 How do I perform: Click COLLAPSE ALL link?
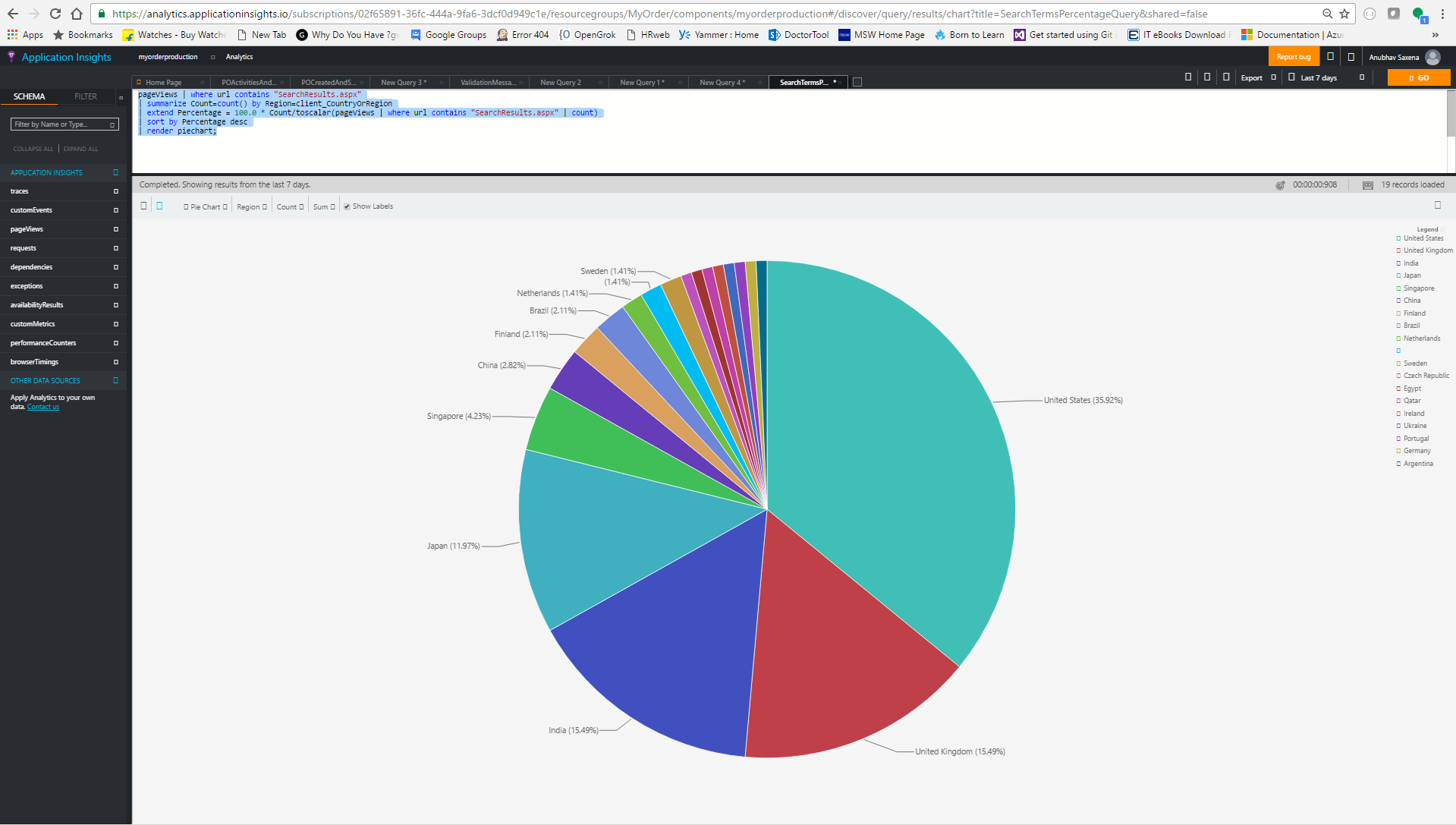click(x=33, y=149)
